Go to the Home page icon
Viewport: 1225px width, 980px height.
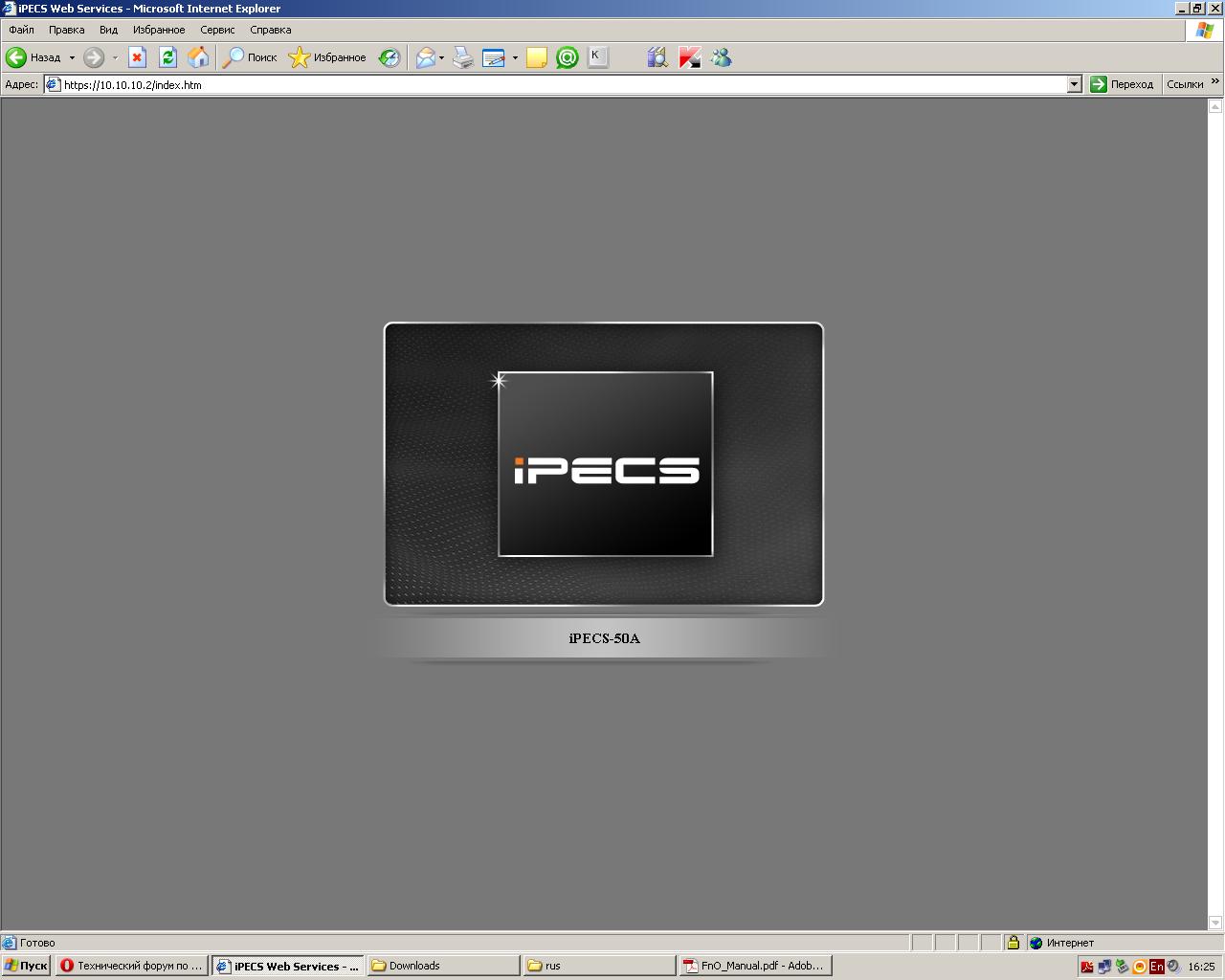pyautogui.click(x=198, y=57)
